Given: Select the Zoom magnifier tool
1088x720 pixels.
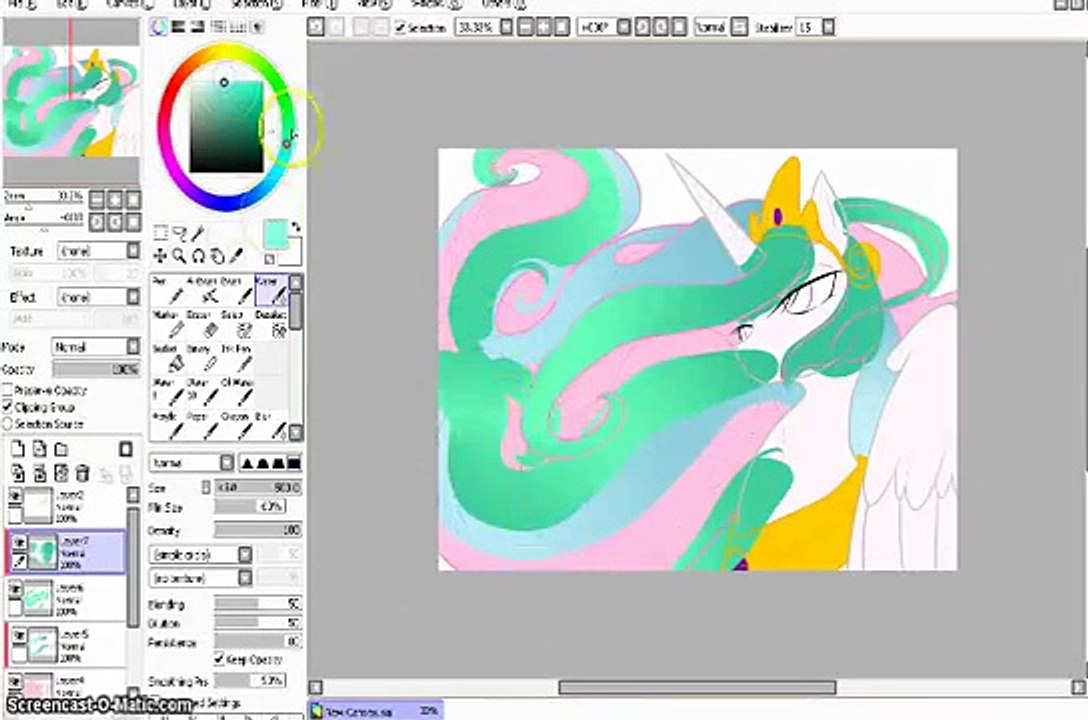Looking at the screenshot, I should point(179,256).
